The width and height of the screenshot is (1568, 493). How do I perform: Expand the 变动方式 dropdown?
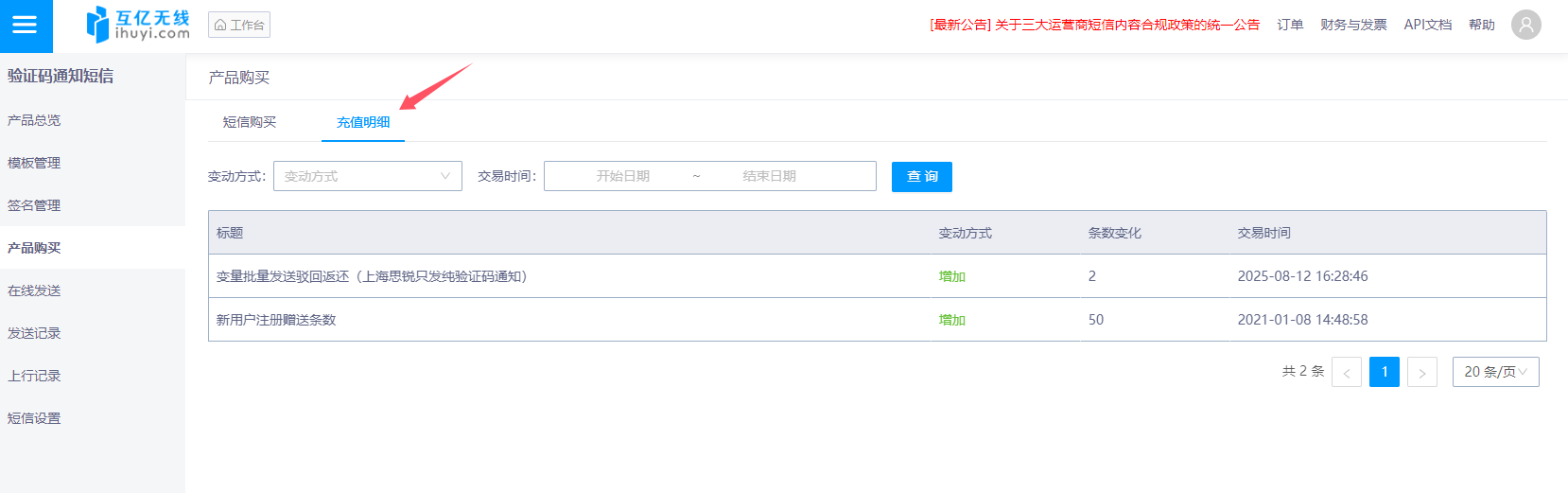pos(367,176)
